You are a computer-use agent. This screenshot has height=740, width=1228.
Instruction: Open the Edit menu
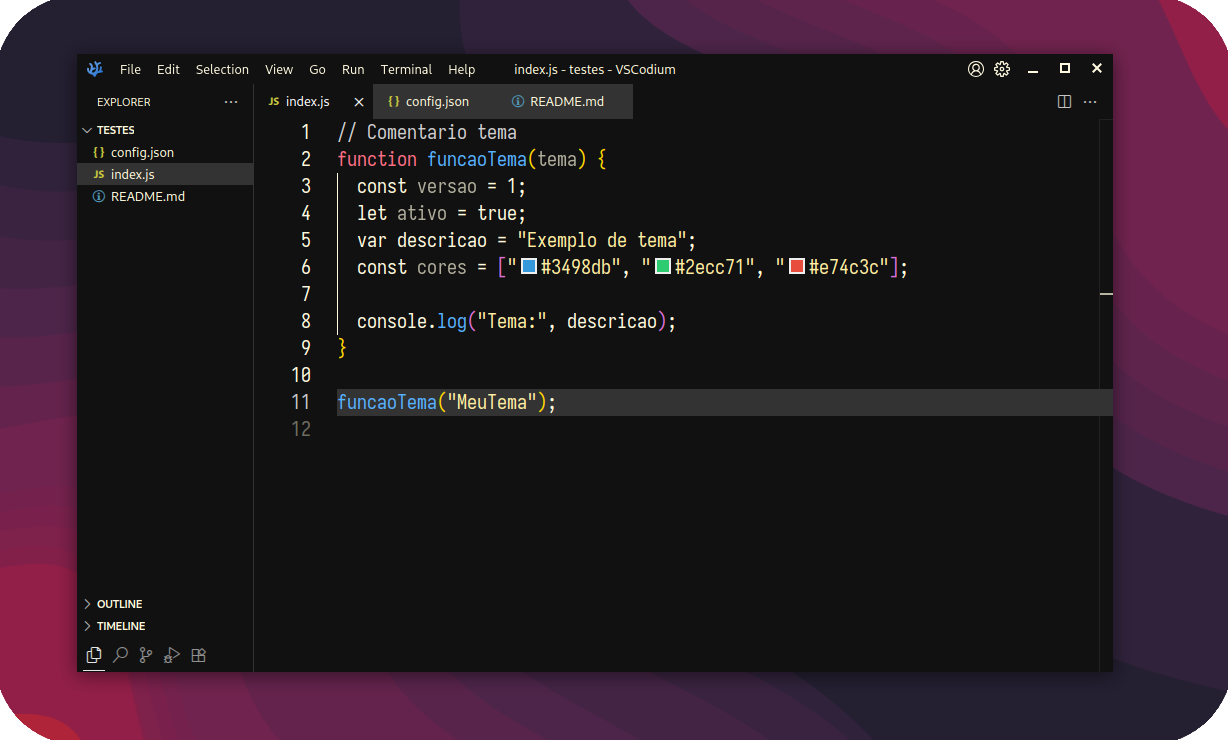(168, 69)
